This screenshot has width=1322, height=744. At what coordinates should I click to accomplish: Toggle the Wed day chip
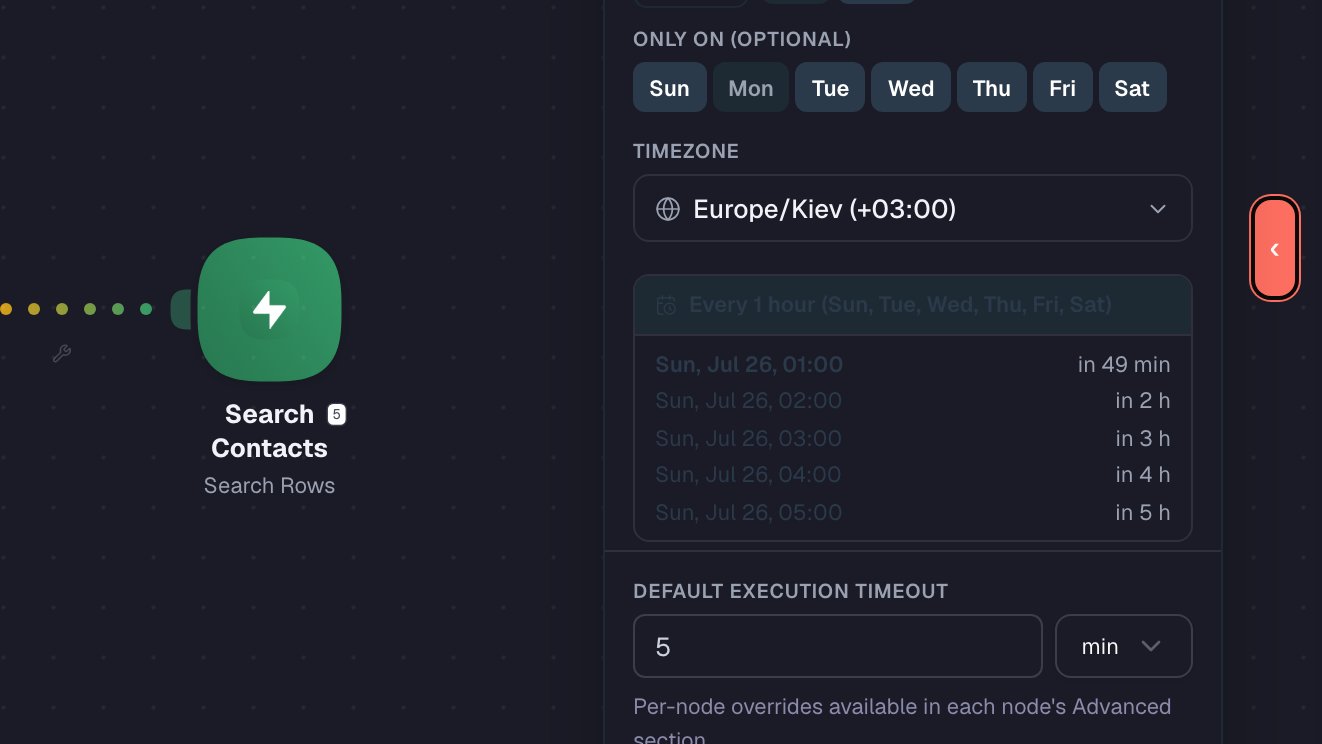click(911, 88)
